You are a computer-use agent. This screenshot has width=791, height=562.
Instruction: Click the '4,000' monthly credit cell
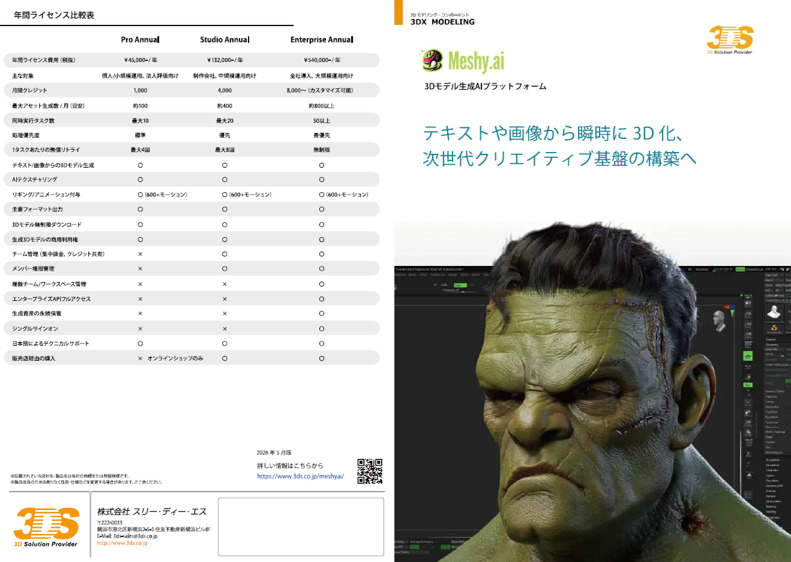[x=224, y=90]
